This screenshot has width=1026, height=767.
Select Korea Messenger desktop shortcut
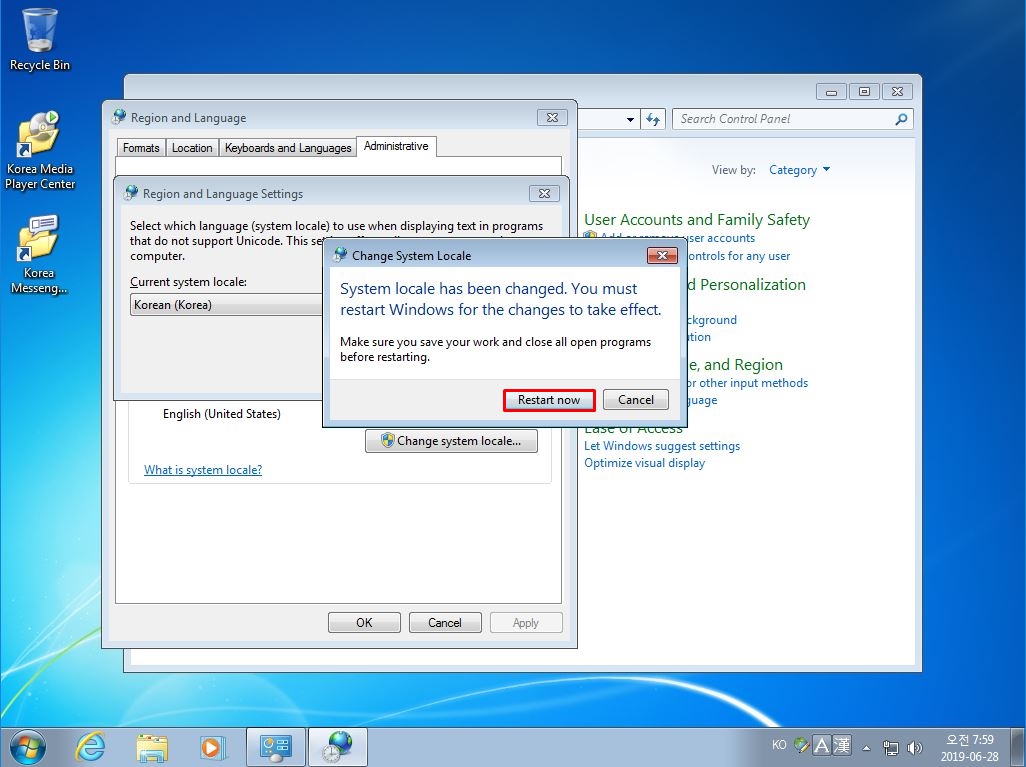[x=39, y=255]
